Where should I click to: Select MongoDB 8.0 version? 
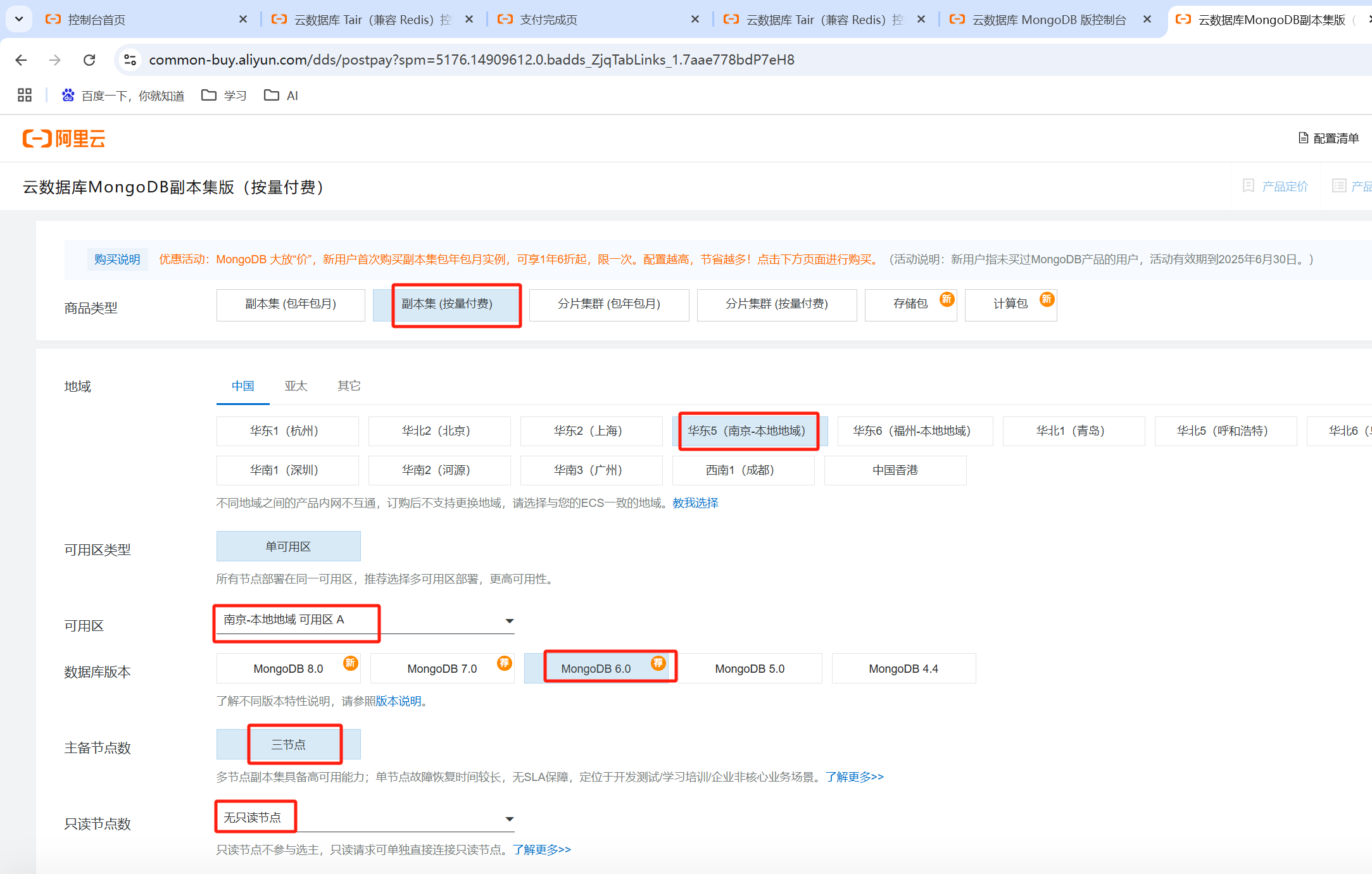[288, 669]
